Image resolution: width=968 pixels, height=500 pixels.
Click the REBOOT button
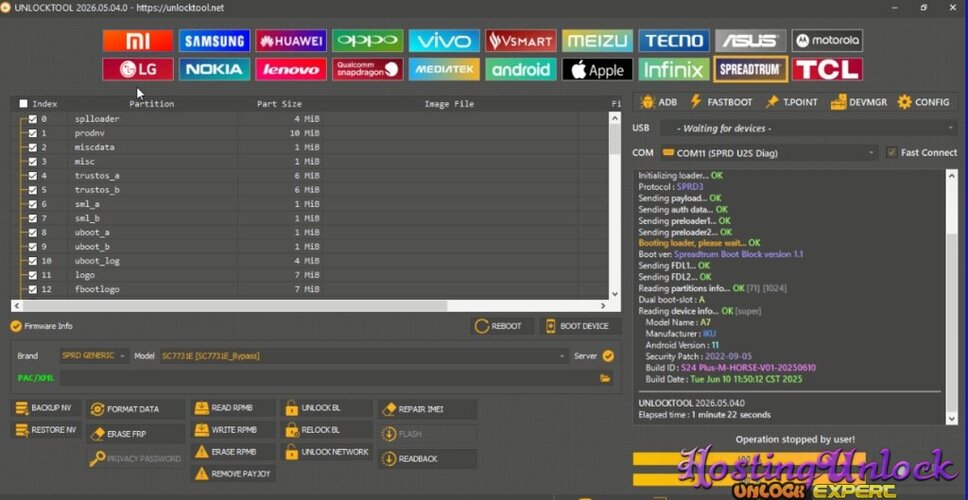click(502, 326)
